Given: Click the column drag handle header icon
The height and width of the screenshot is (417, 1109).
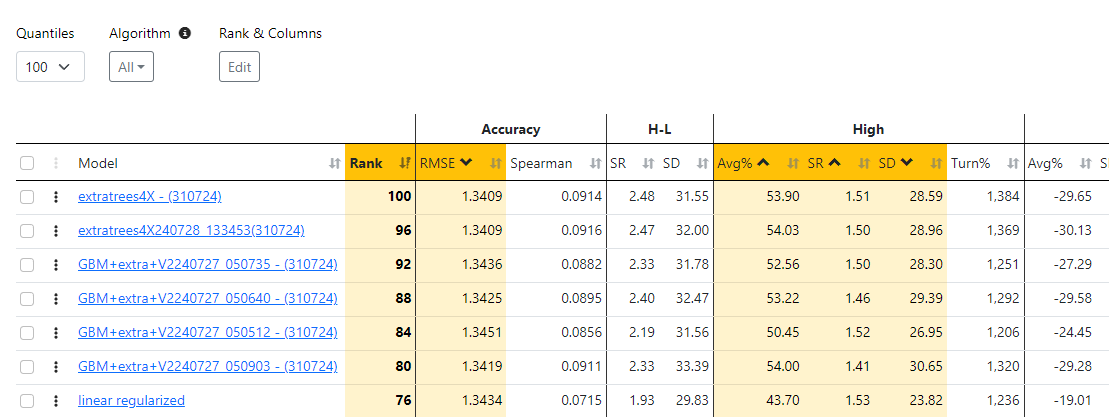Looking at the screenshot, I should (x=56, y=163).
